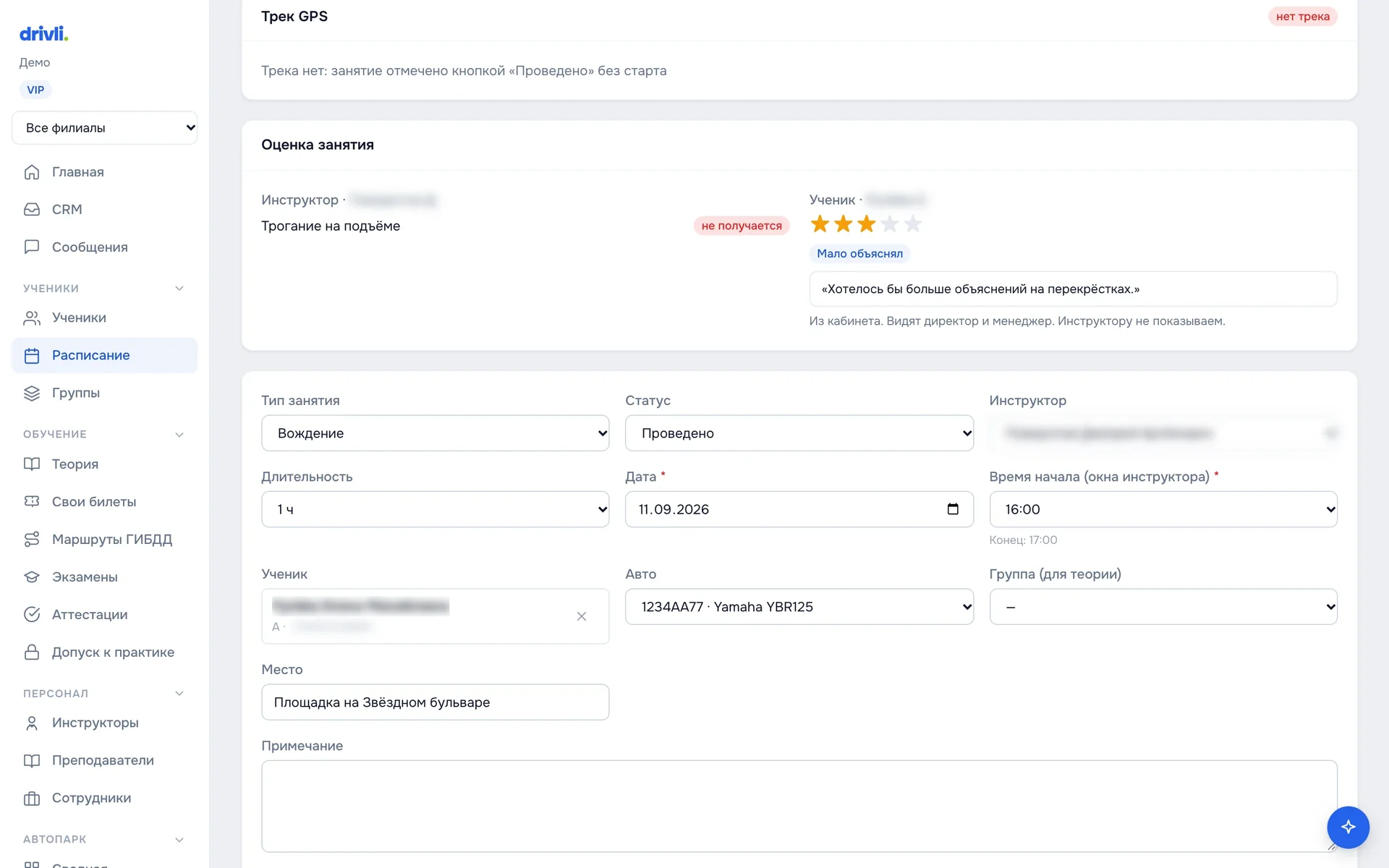Go to Ученики list
Viewport: 1389px width, 868px height.
tap(104, 318)
